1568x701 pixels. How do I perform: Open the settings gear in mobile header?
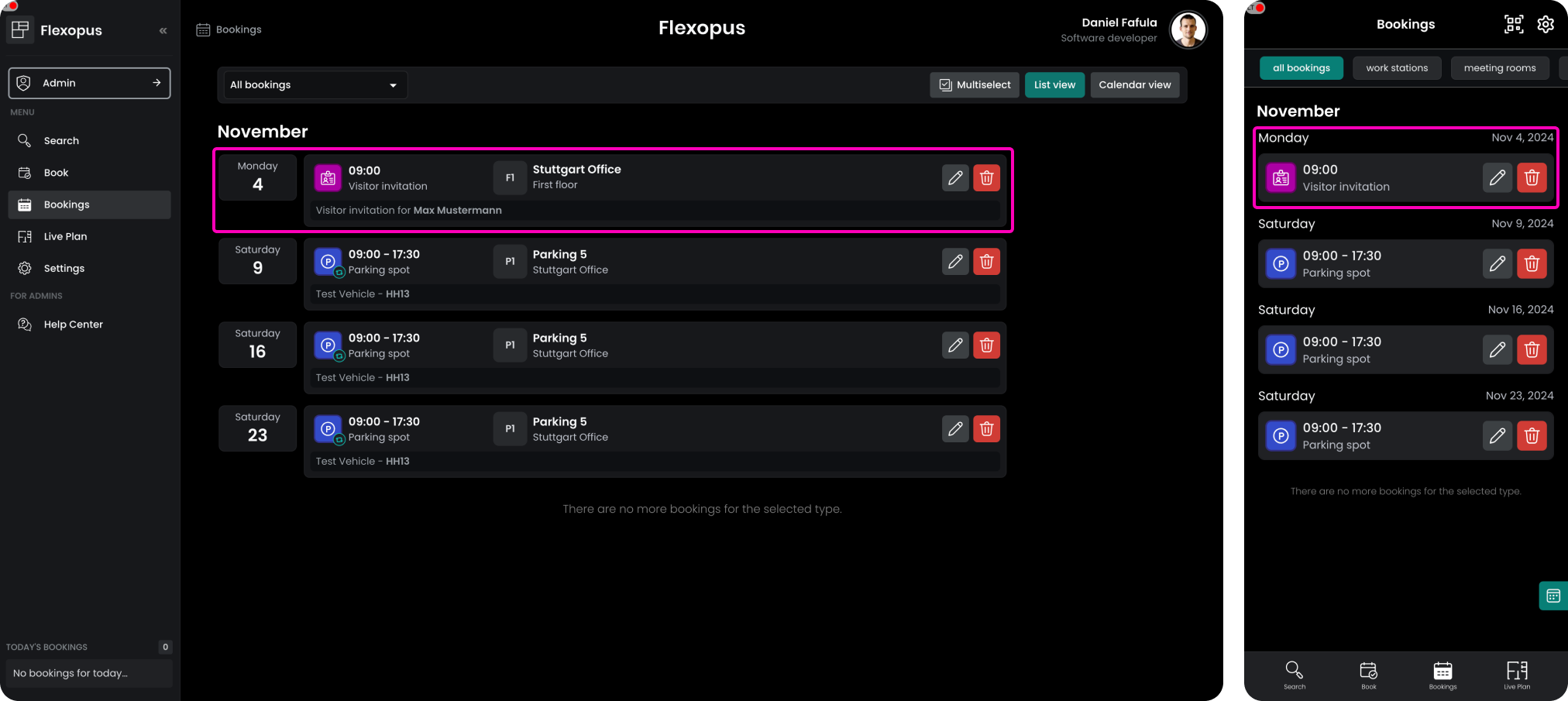pyautogui.click(x=1546, y=25)
